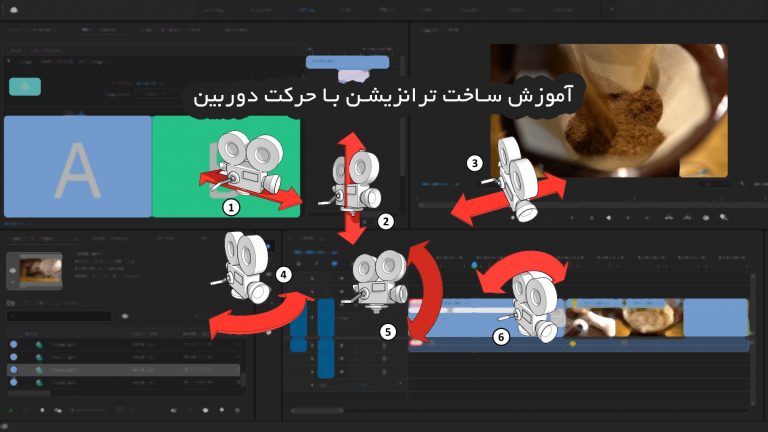Viewport: 768px width, 432px height.
Task: Click the blue label swatch of highlighted Project row
Action: [14, 370]
